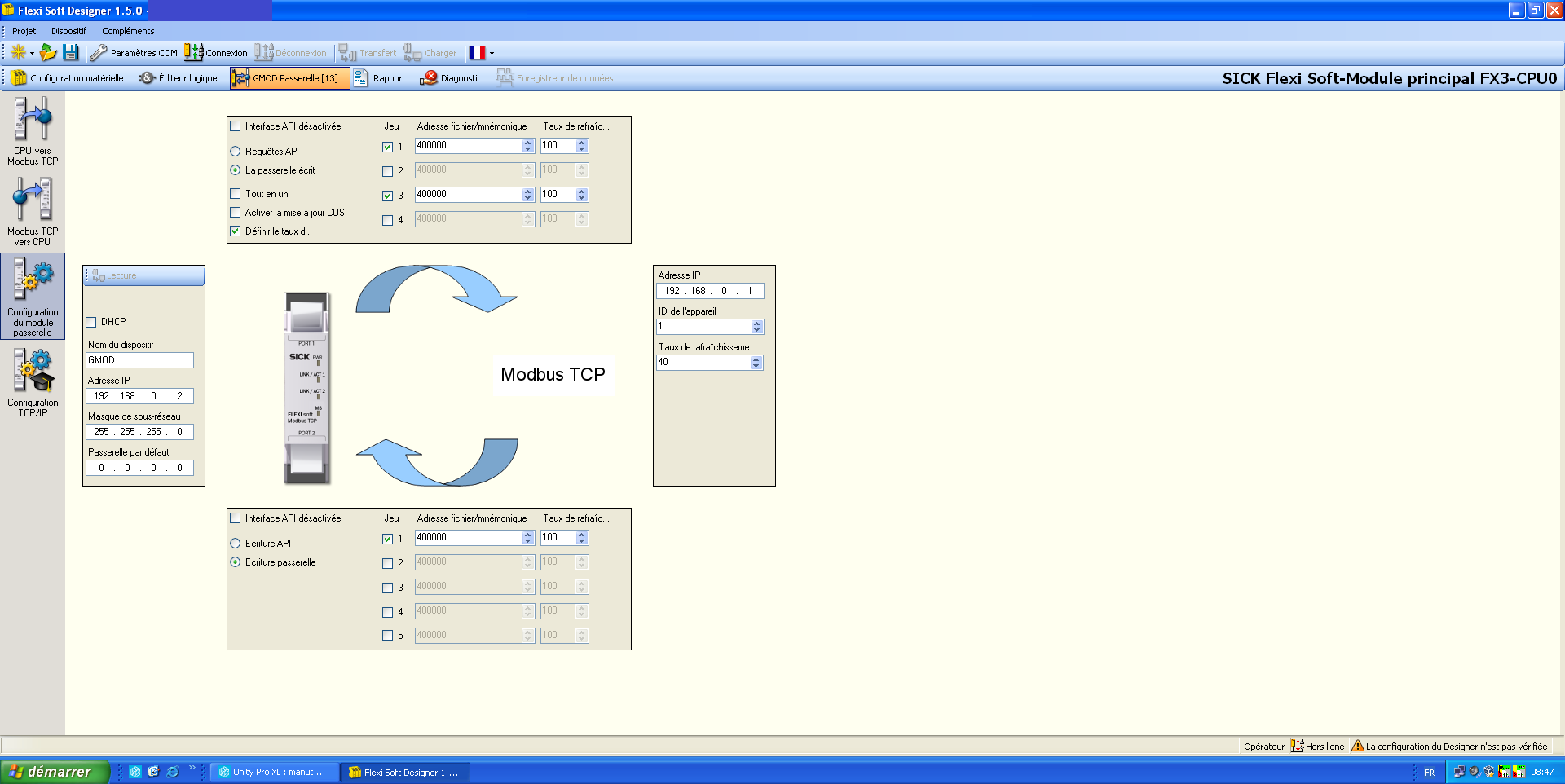
Task: Click the Nom du dispositif GMOD field
Action: 139,360
